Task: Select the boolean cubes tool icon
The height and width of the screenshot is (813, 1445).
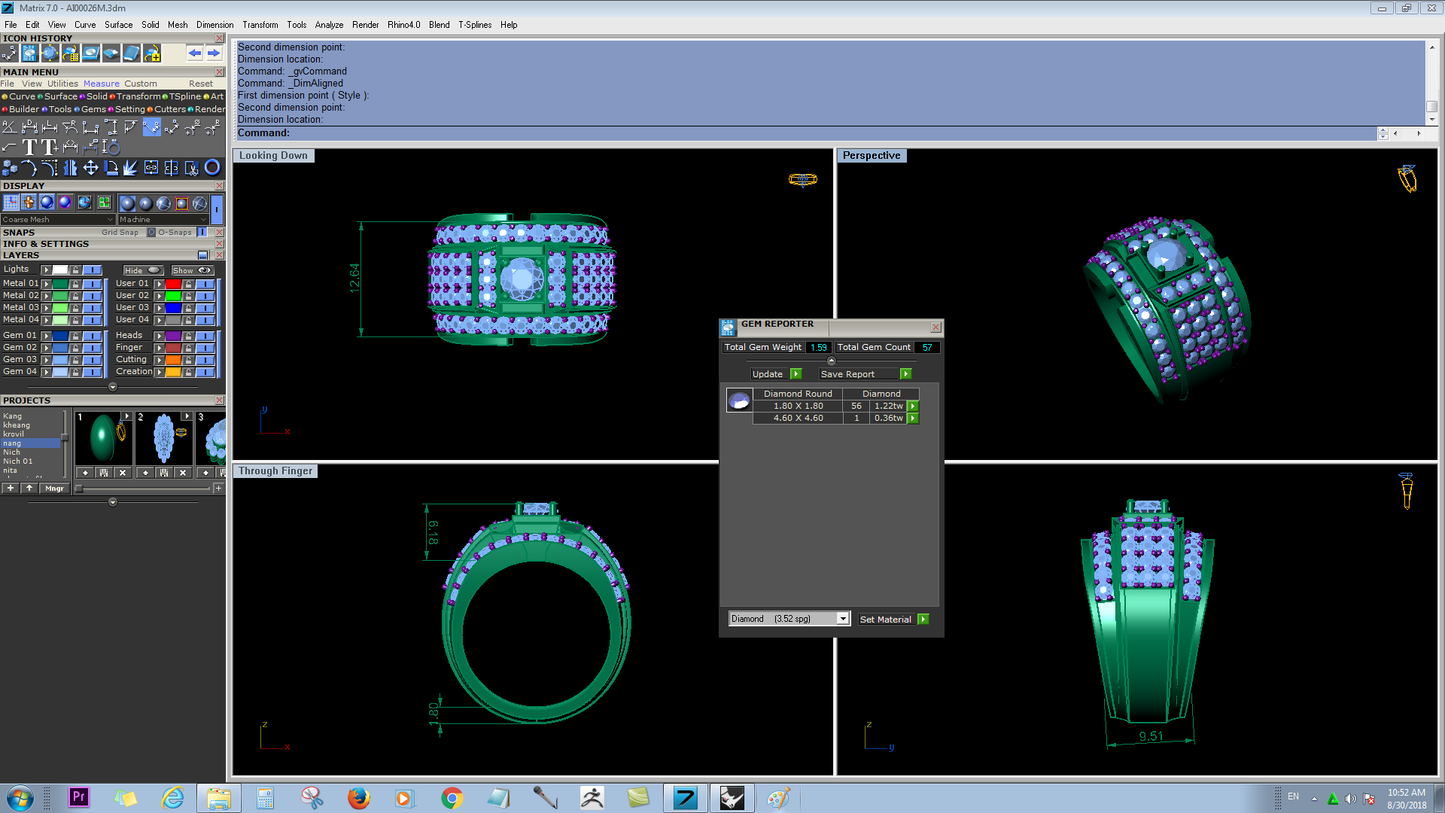Action: tap(10, 168)
